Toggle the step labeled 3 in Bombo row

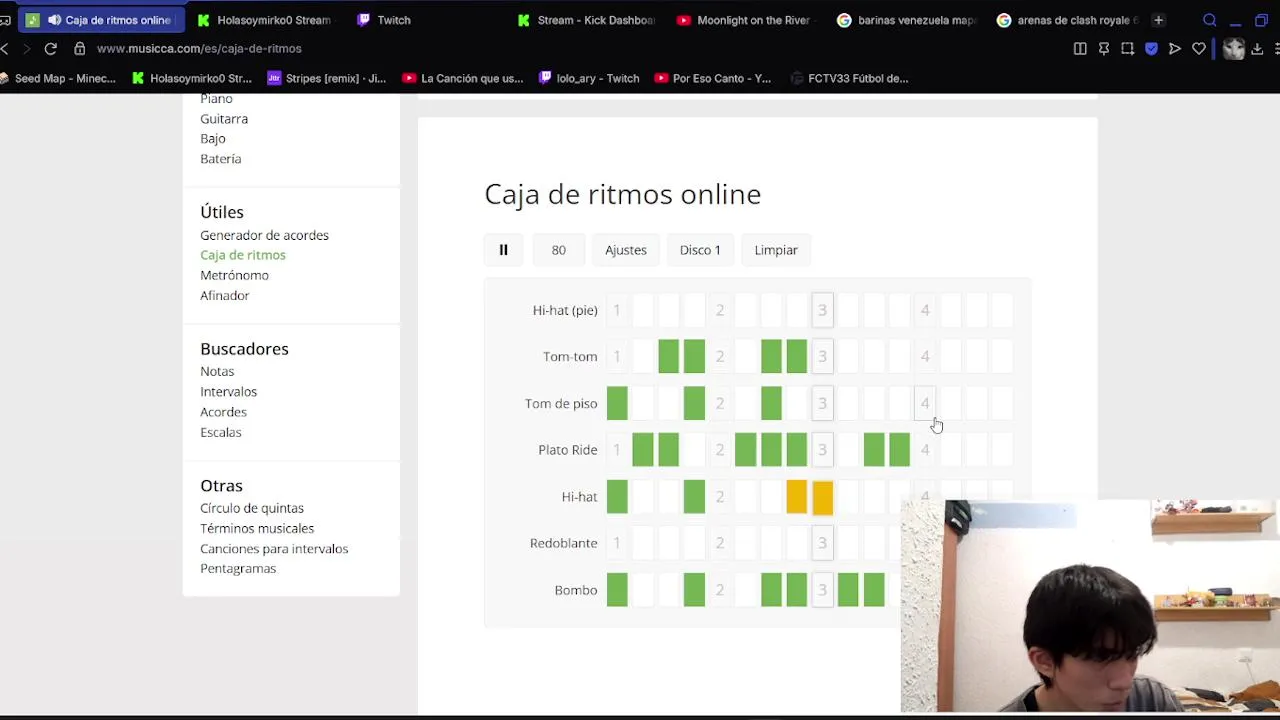(822, 590)
